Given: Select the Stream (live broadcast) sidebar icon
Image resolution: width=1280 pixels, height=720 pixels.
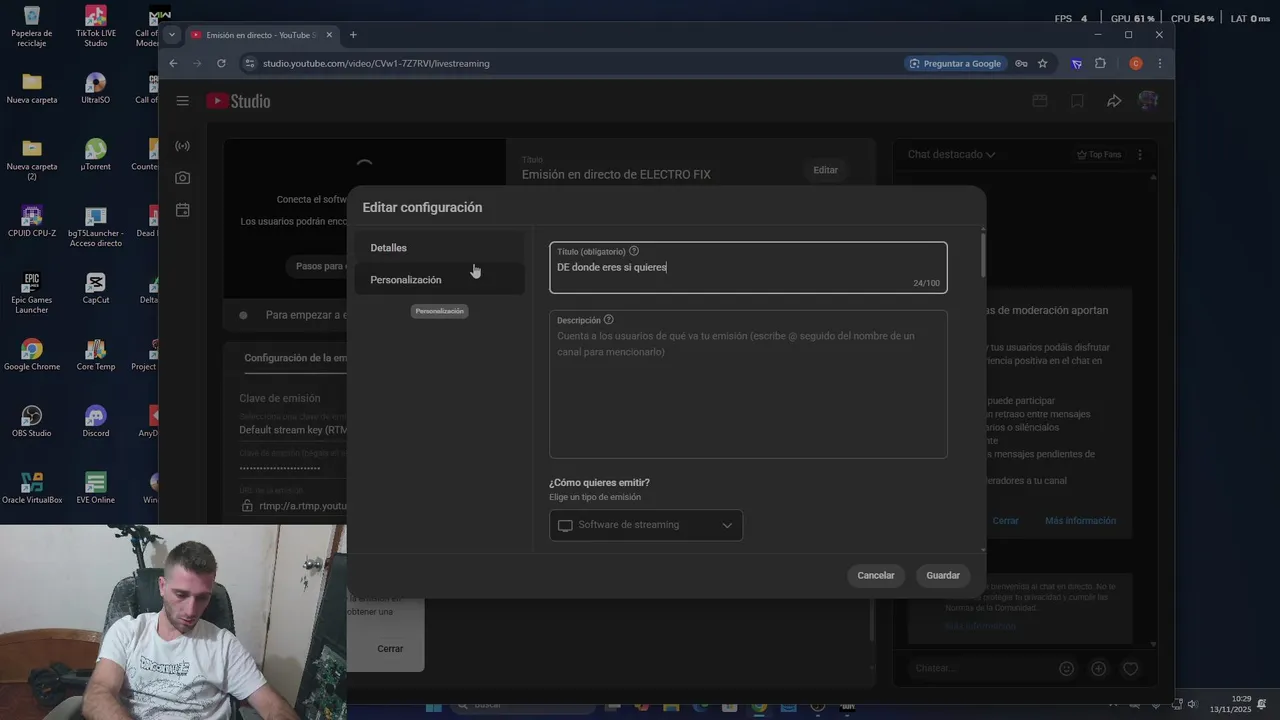Looking at the screenshot, I should [182, 146].
